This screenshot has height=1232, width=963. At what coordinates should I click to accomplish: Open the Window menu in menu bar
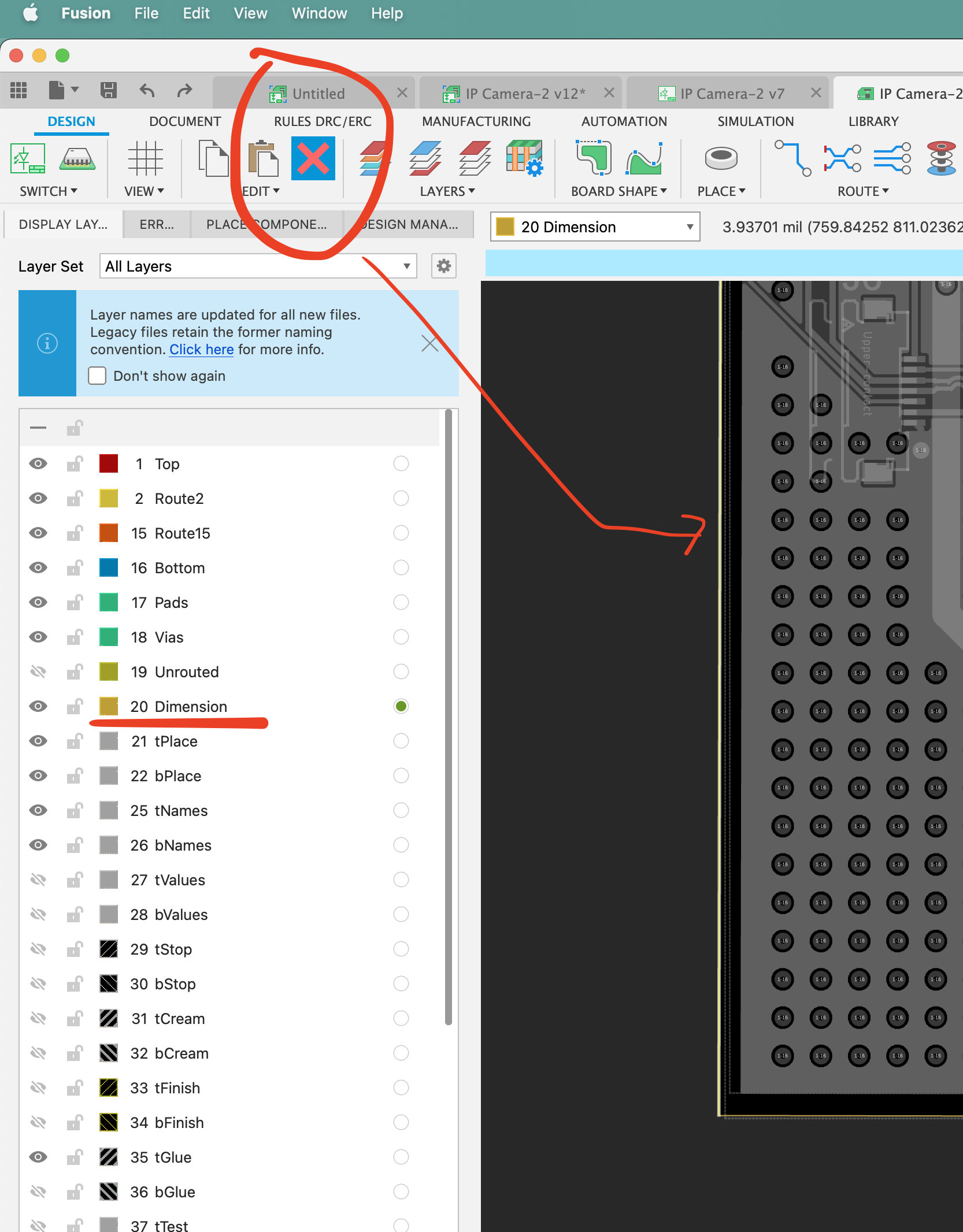pyautogui.click(x=319, y=13)
